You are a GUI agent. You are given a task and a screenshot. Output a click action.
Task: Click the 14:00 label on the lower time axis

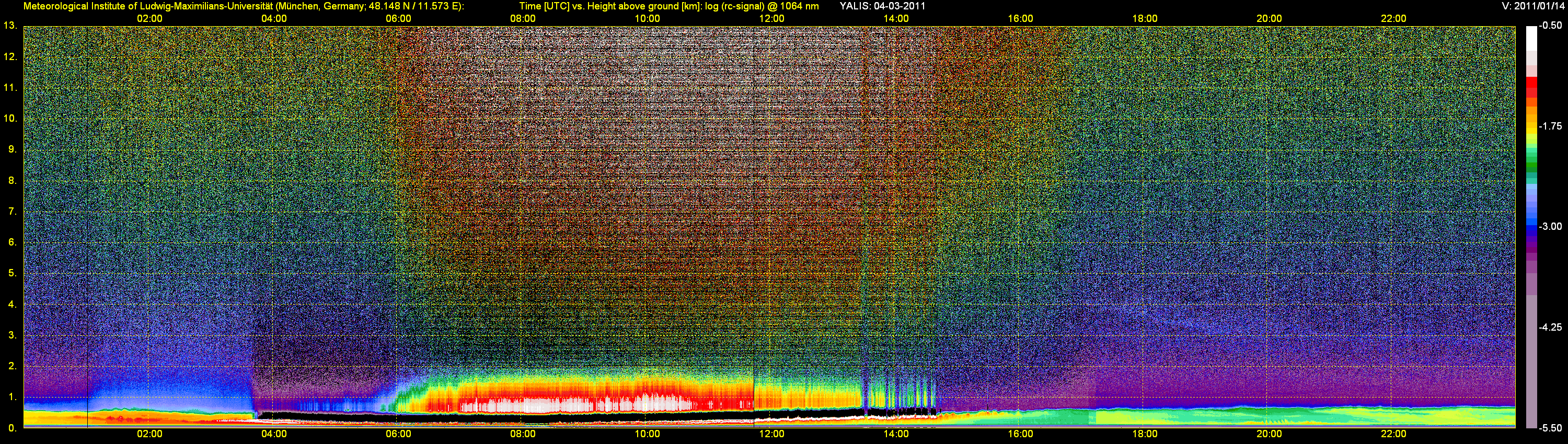point(896,434)
